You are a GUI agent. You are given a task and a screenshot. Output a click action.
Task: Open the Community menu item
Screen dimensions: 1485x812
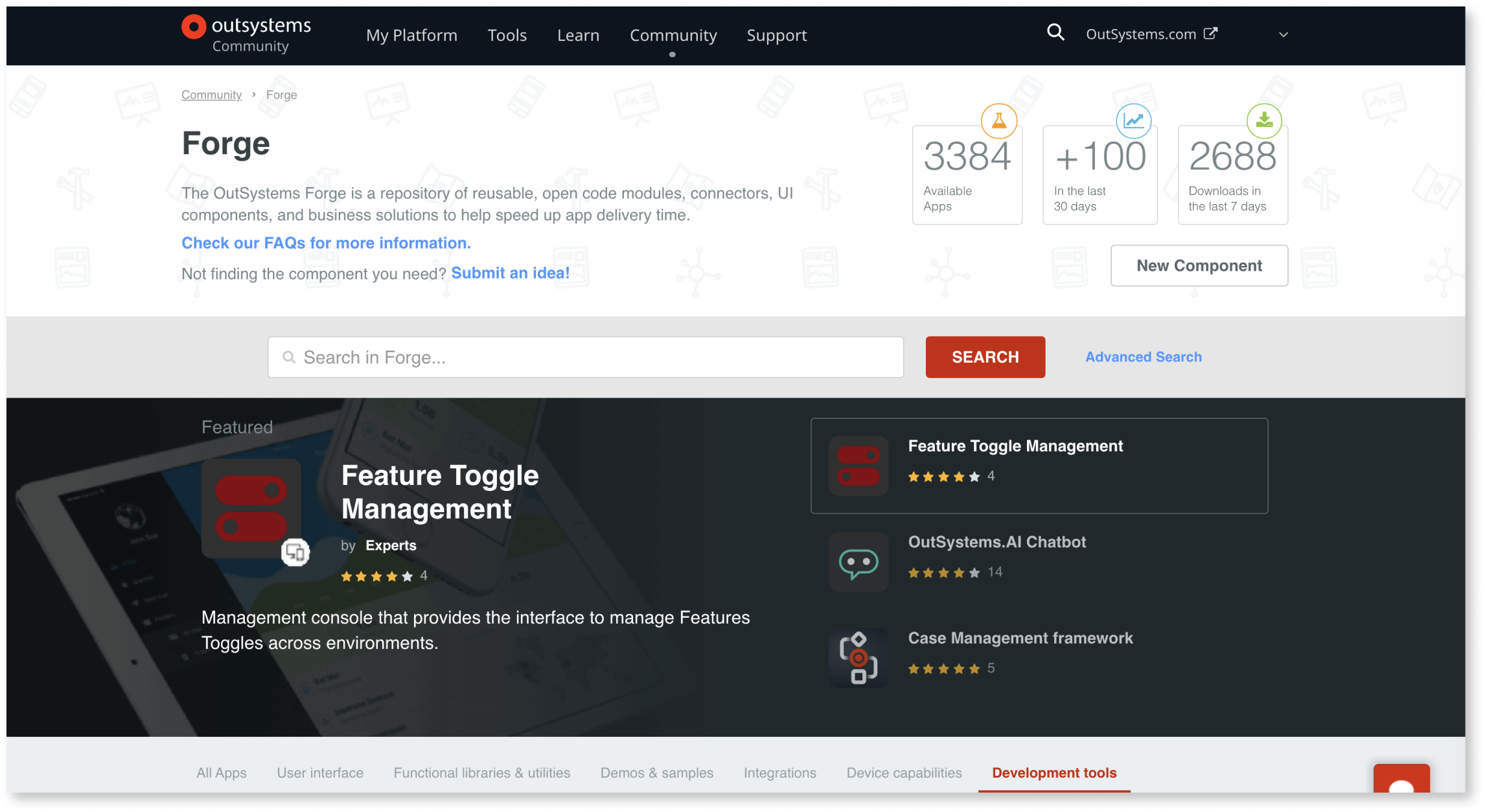tap(673, 35)
